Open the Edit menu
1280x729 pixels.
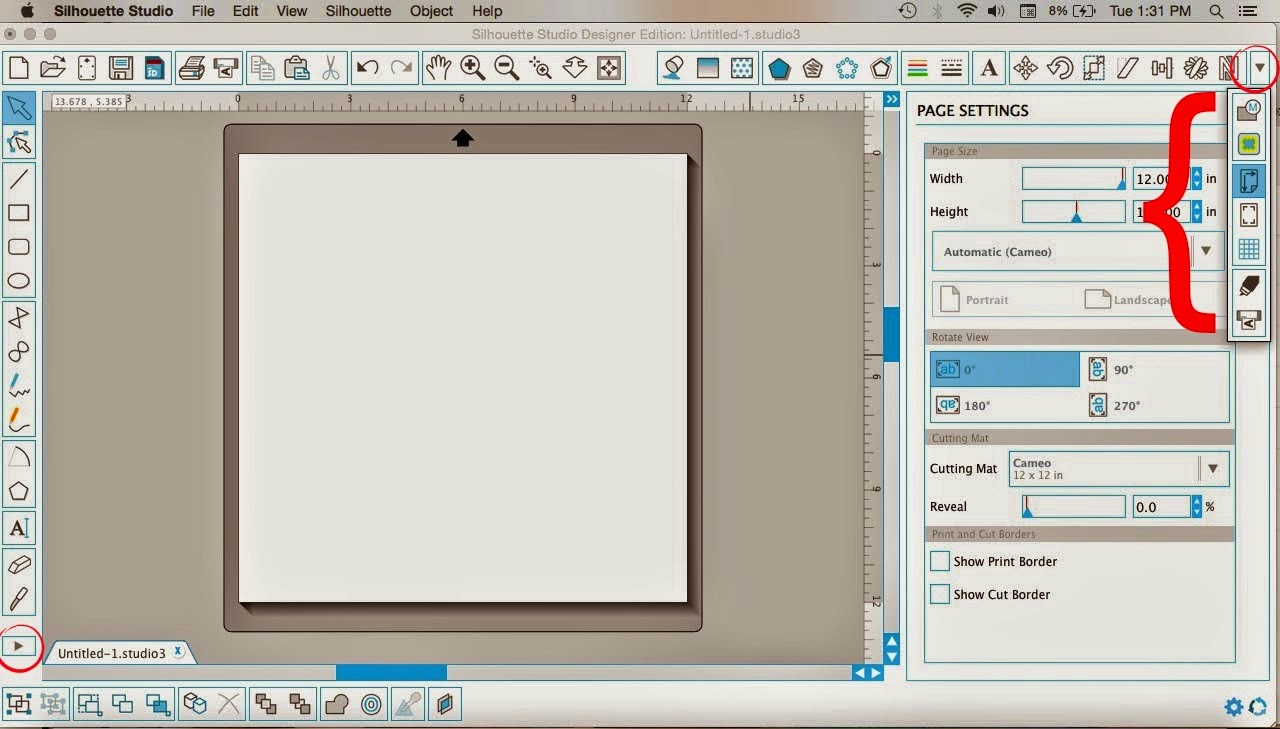245,11
